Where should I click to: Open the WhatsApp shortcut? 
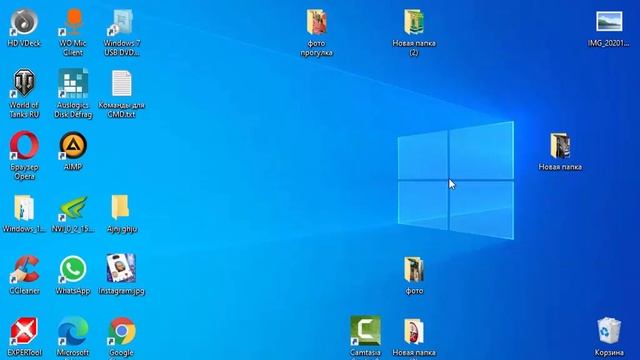coord(73,269)
